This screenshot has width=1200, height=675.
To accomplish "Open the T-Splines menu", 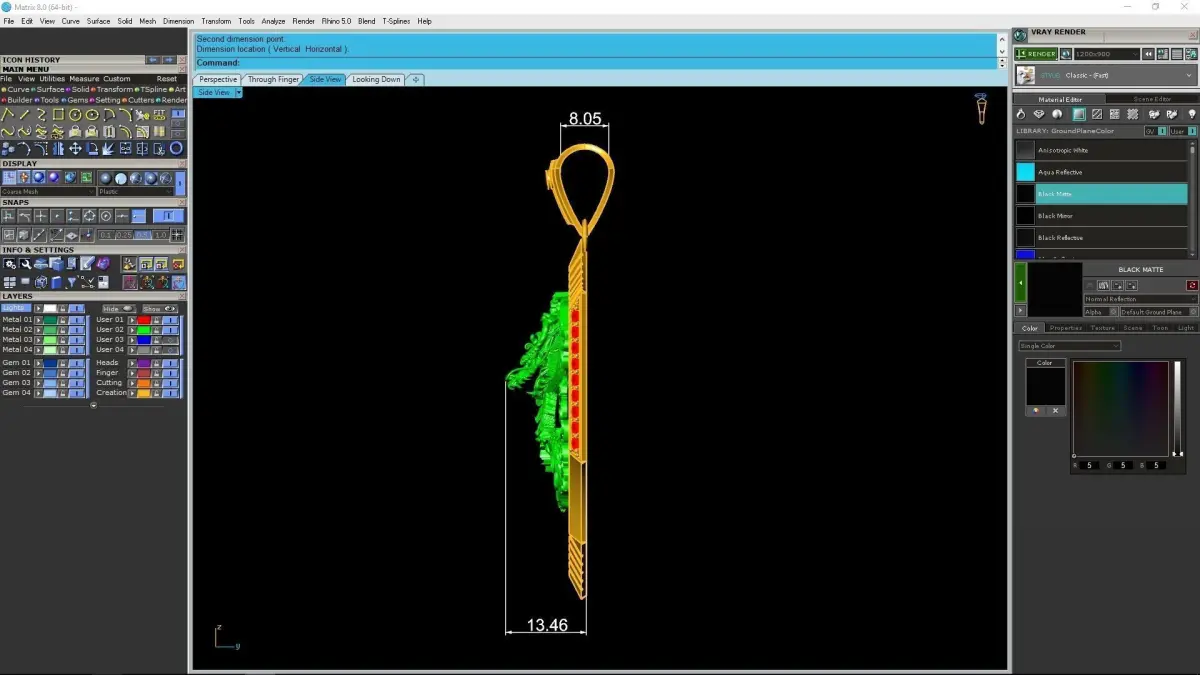I will 396,21.
